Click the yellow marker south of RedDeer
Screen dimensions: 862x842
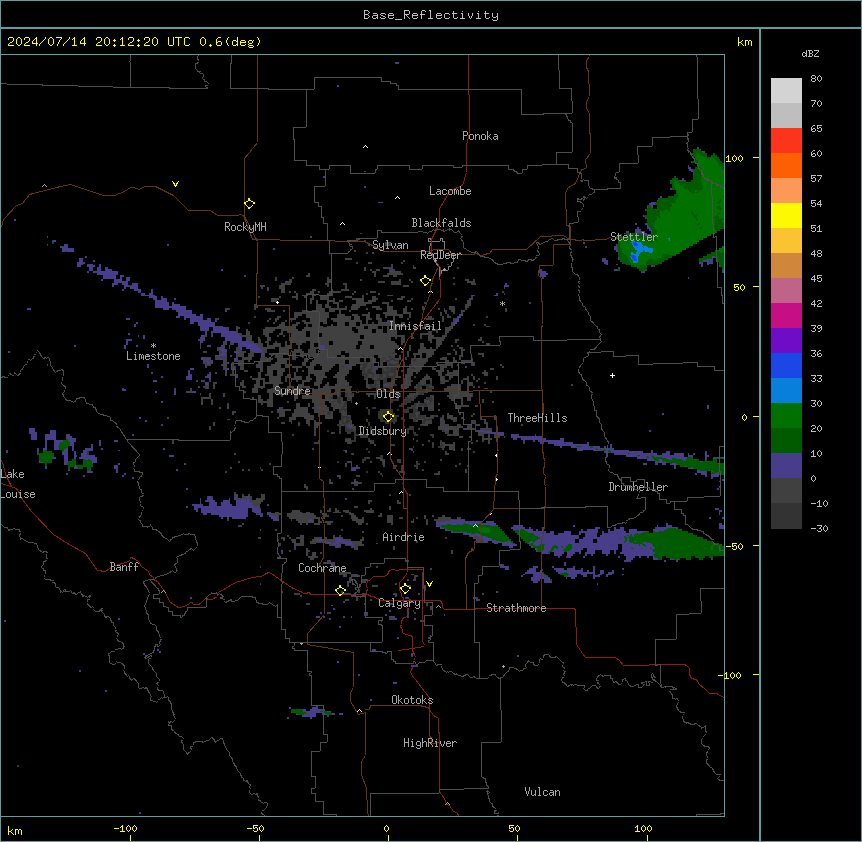tap(426, 281)
